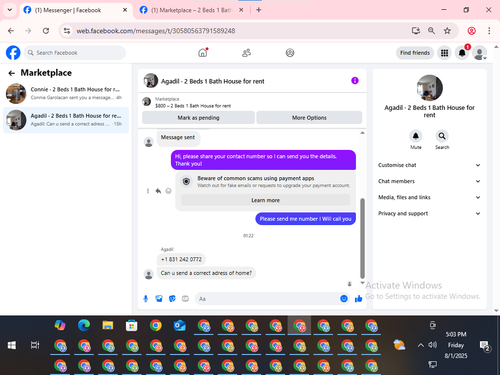Open the Connie house rent conversation

(66, 93)
